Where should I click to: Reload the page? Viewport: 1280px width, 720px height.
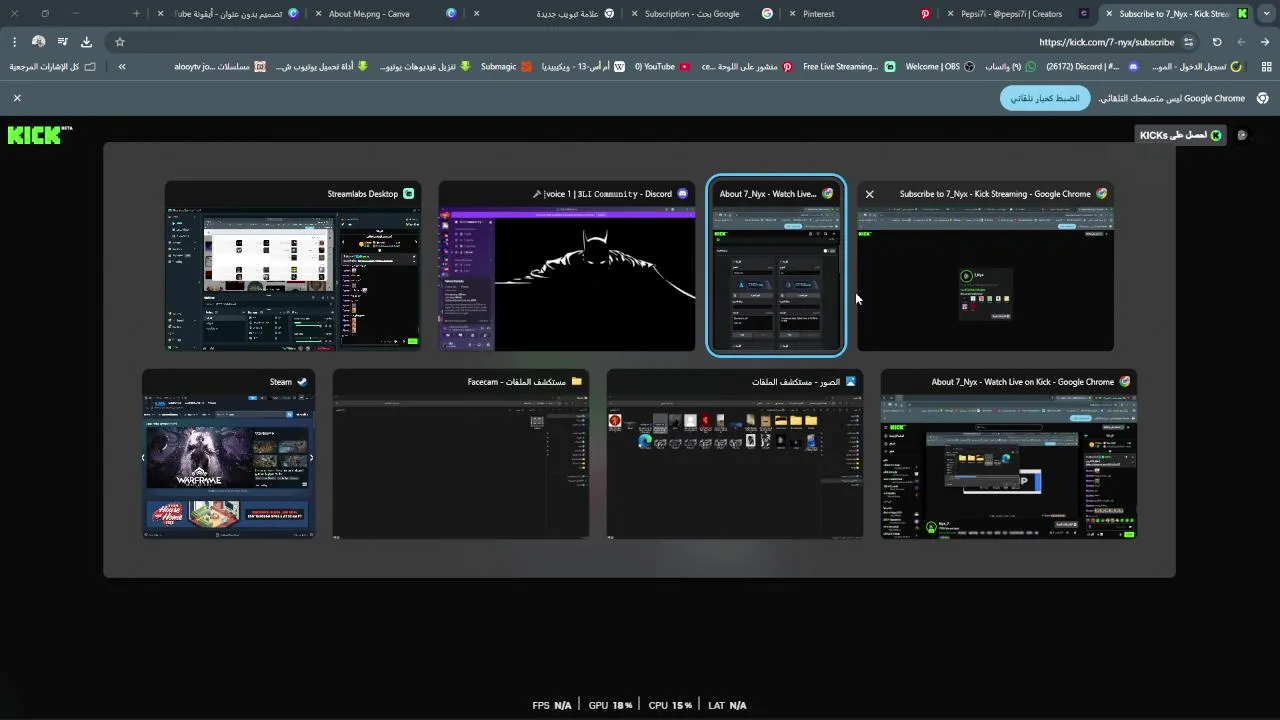(x=1217, y=42)
